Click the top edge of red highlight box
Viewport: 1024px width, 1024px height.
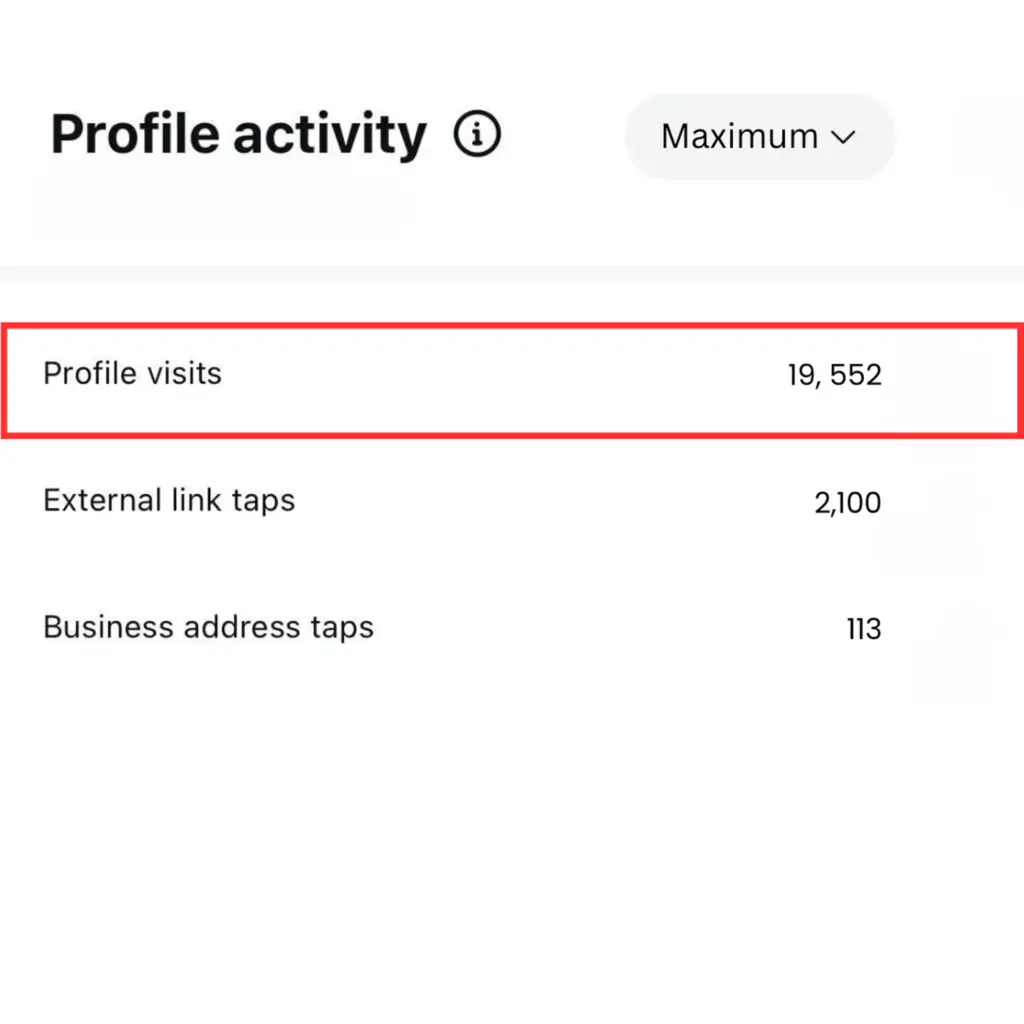(x=510, y=325)
